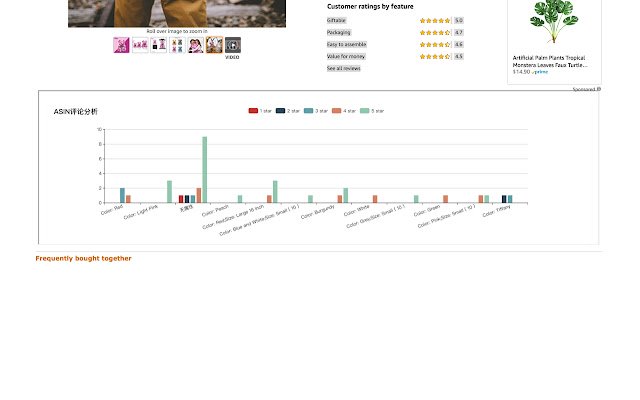Click the 'Color: Light Pink' axis label

[141, 212]
